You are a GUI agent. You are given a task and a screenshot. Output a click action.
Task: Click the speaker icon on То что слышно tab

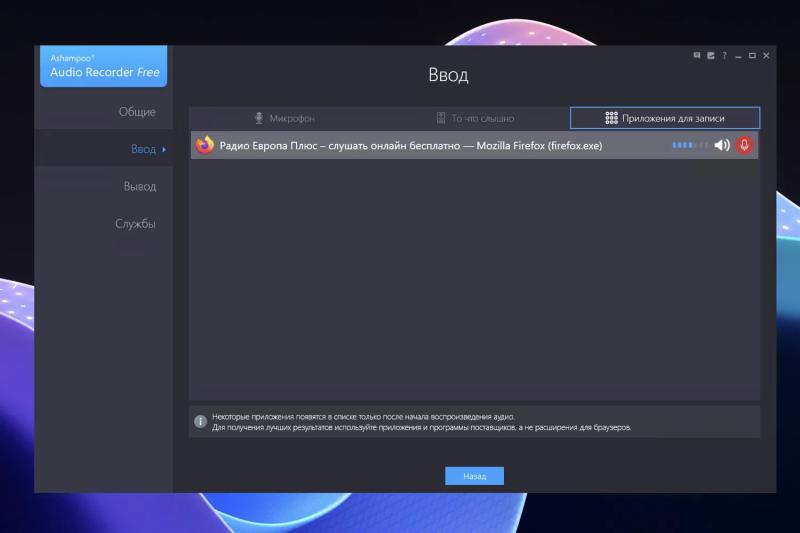point(441,118)
